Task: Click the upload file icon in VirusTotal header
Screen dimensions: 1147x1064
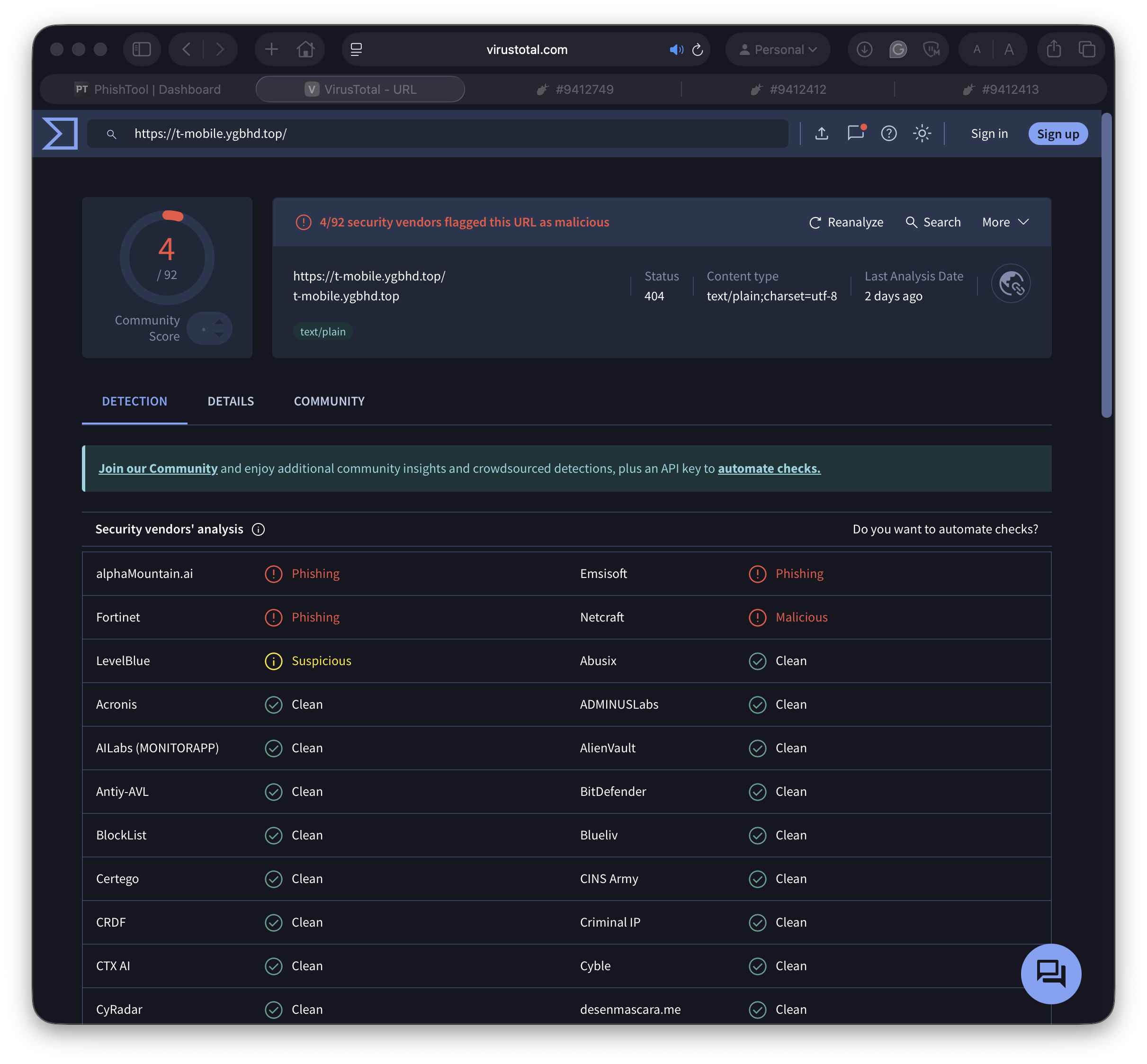Action: click(x=822, y=134)
